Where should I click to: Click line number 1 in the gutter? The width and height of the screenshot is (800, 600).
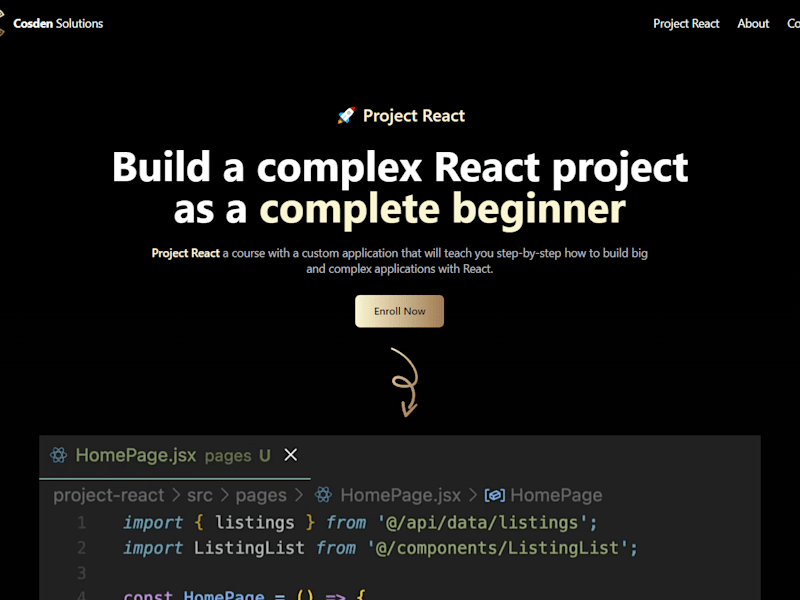click(82, 523)
